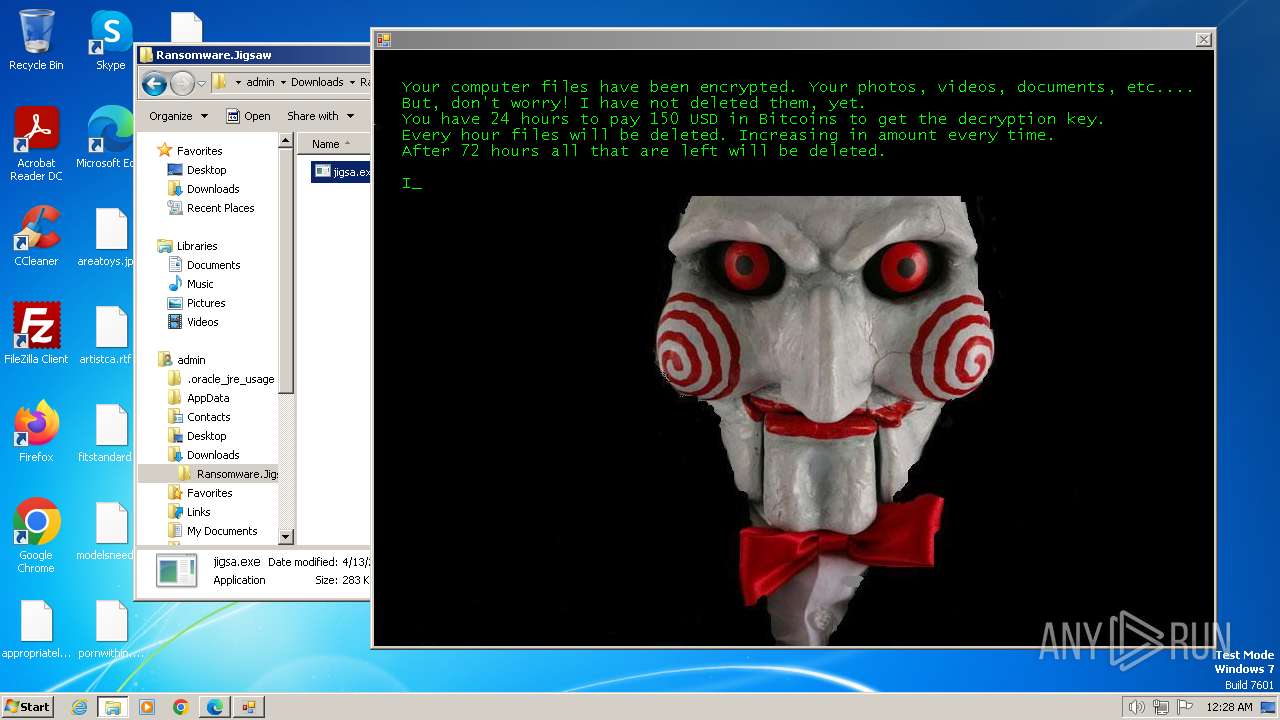
Task: Click volume speaker tray icon
Action: pos(1136,707)
